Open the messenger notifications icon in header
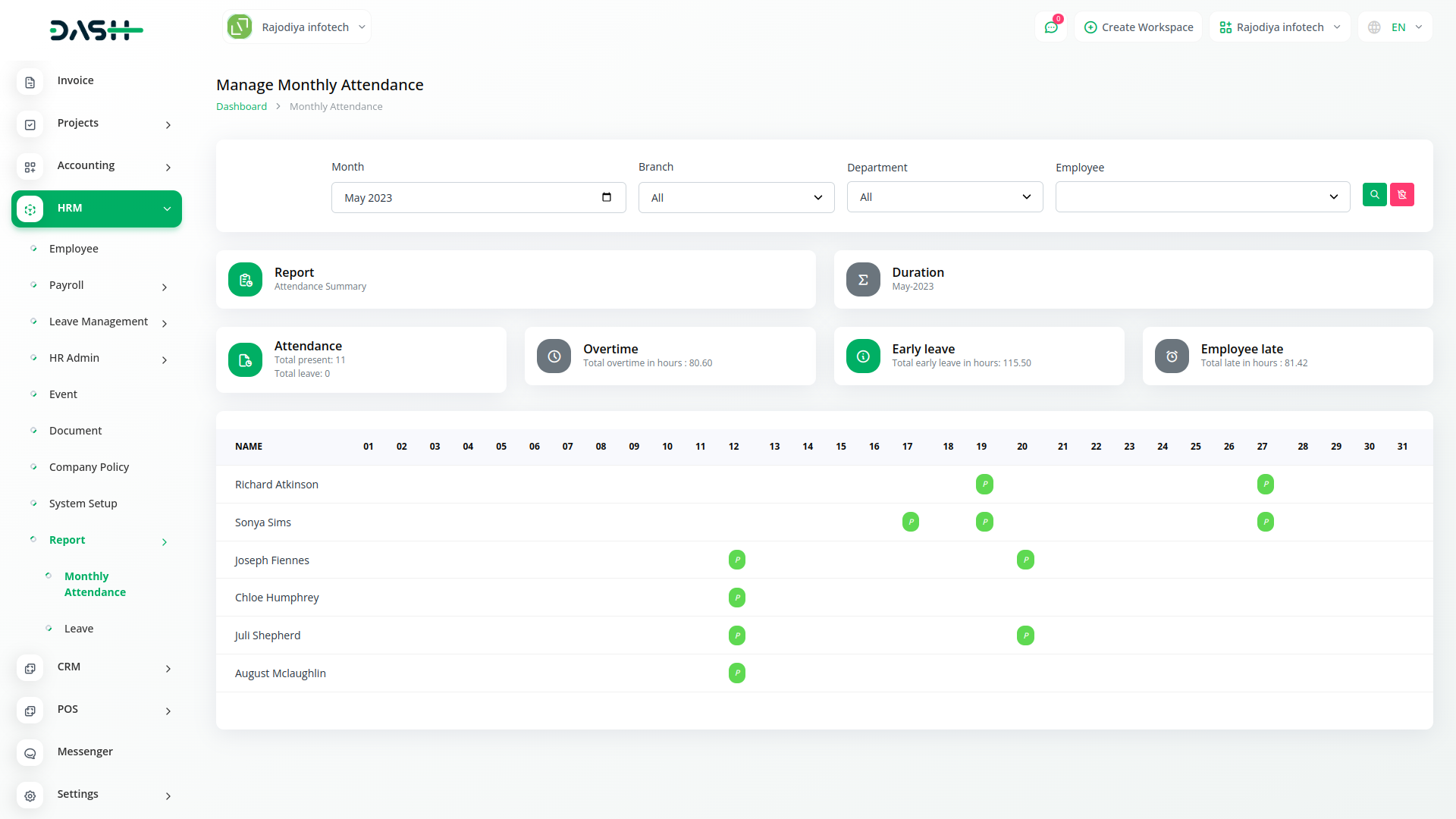Viewport: 1456px width, 819px height. (1051, 27)
